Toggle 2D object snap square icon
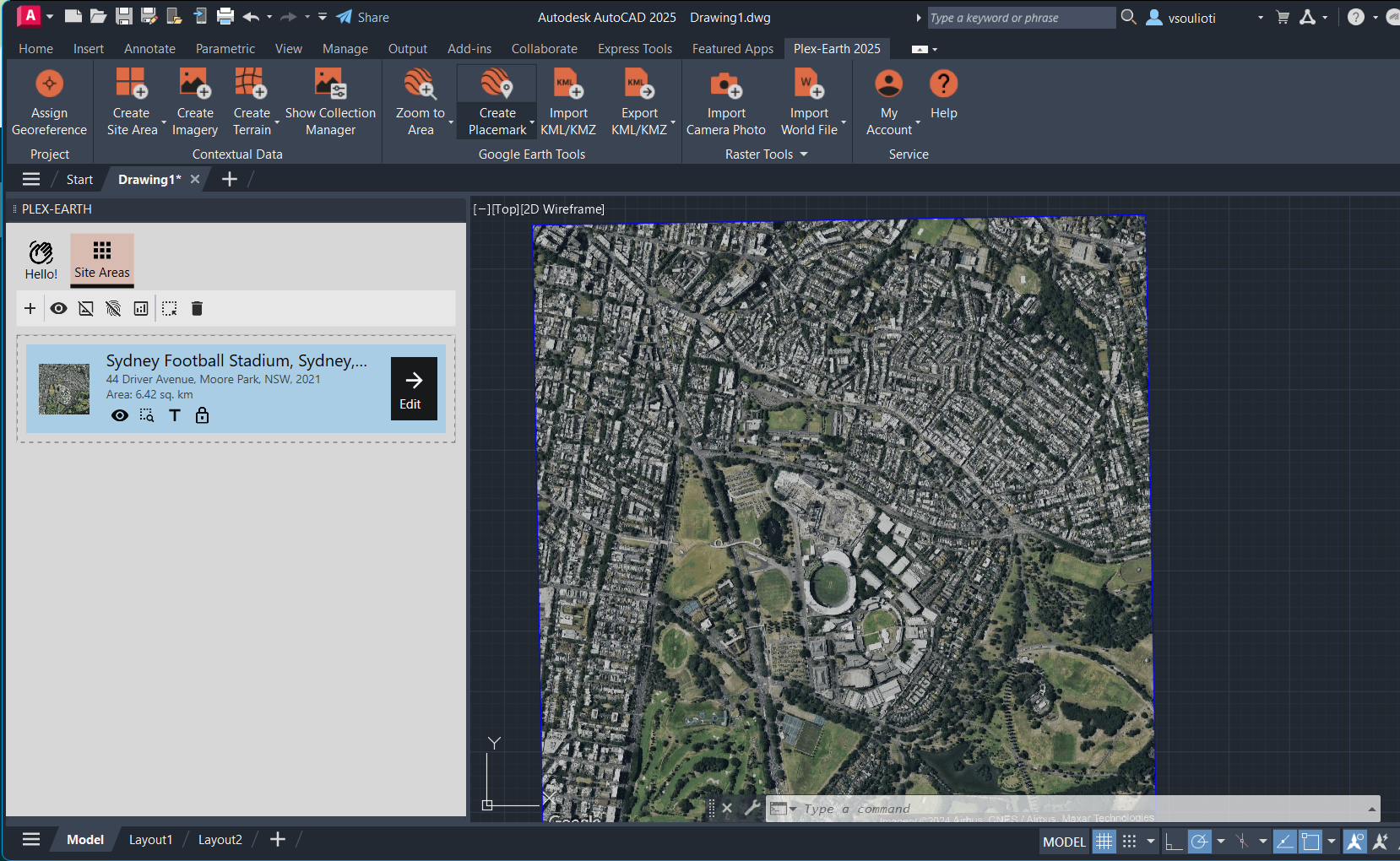The width and height of the screenshot is (1400, 861). tap(1310, 842)
